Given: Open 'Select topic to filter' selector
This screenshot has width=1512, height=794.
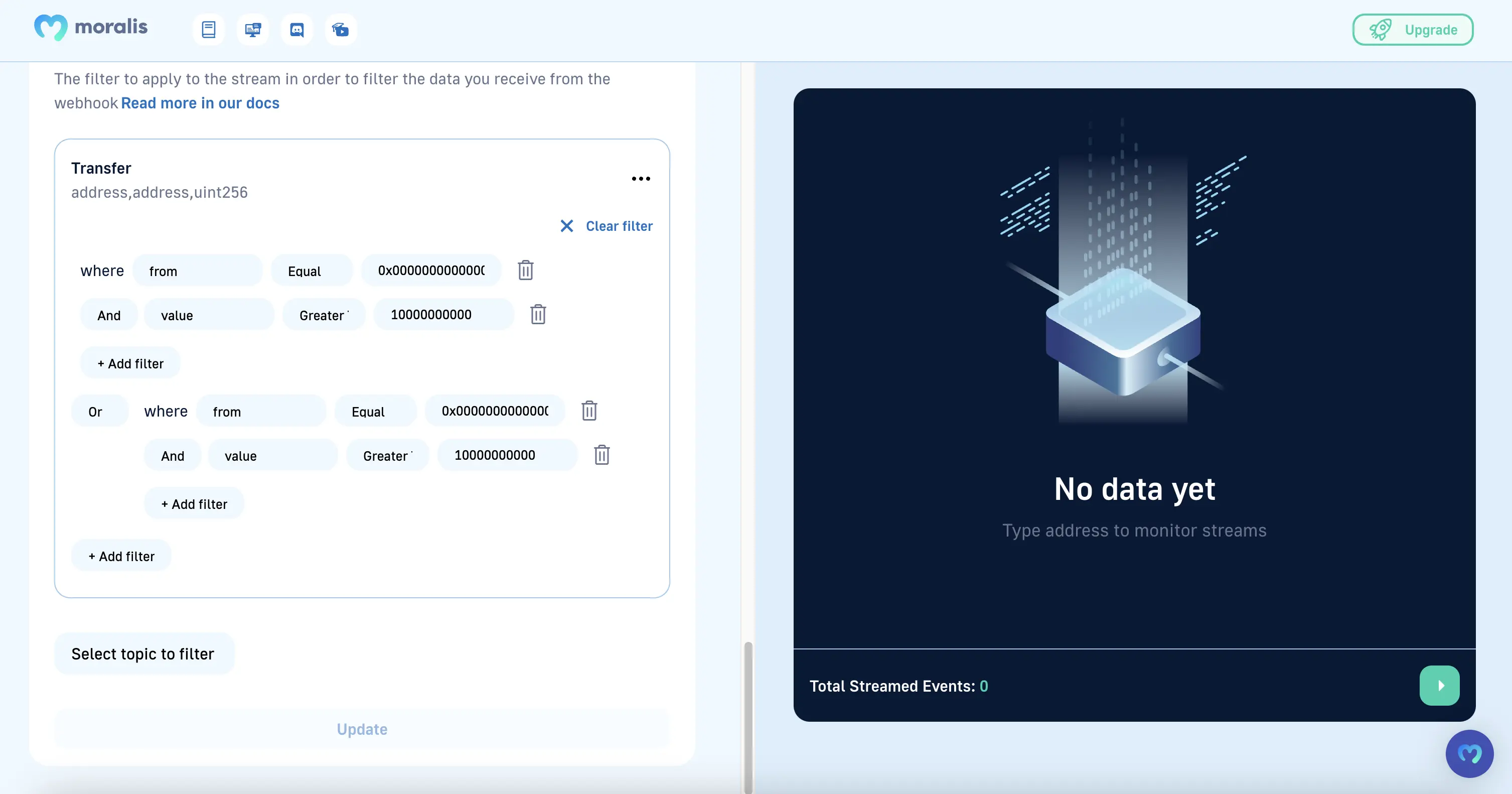Looking at the screenshot, I should [144, 653].
